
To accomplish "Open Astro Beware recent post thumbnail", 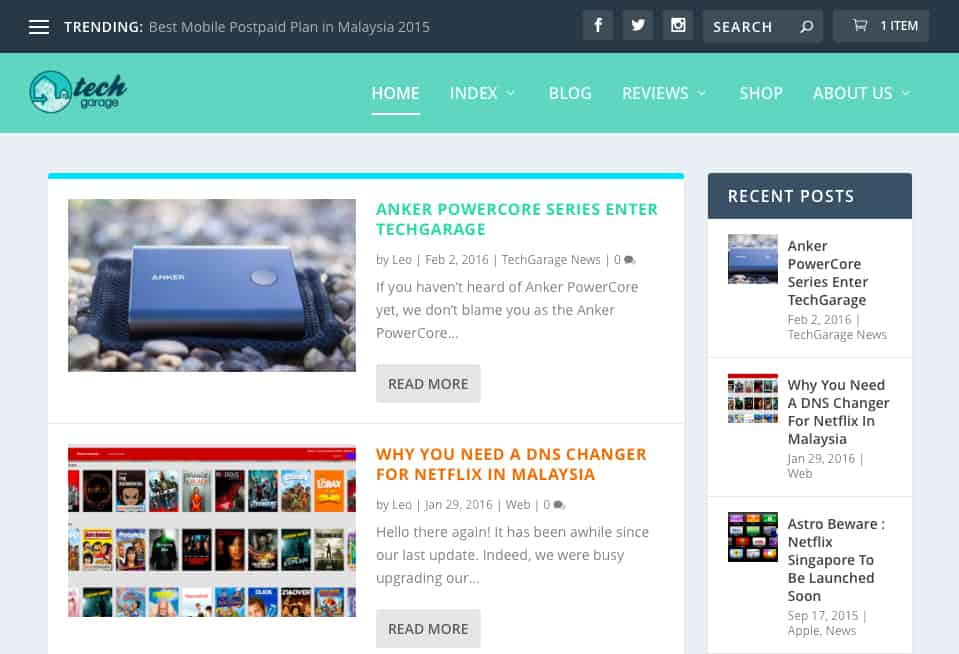I will 753,537.
